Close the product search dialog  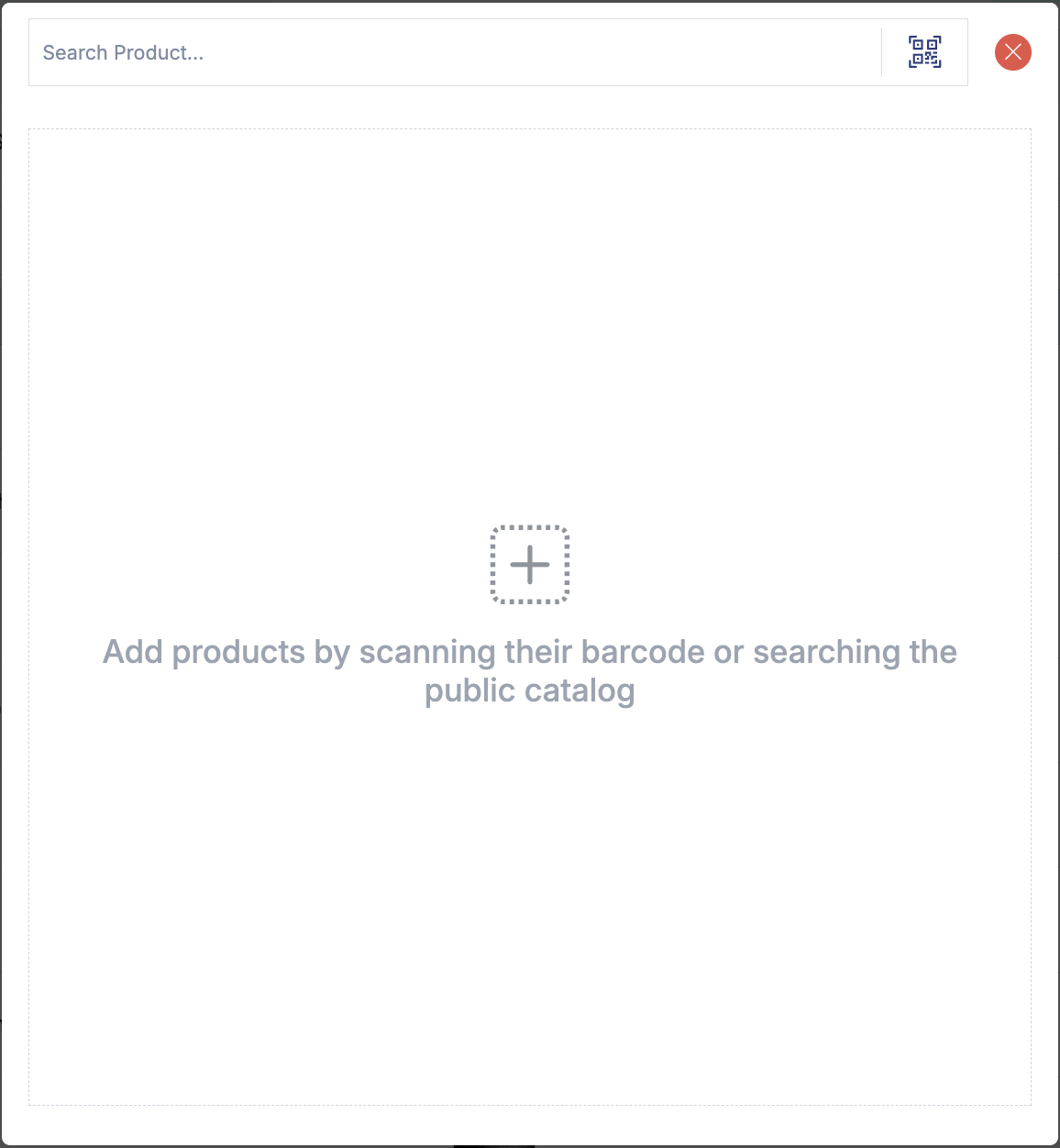[1012, 52]
